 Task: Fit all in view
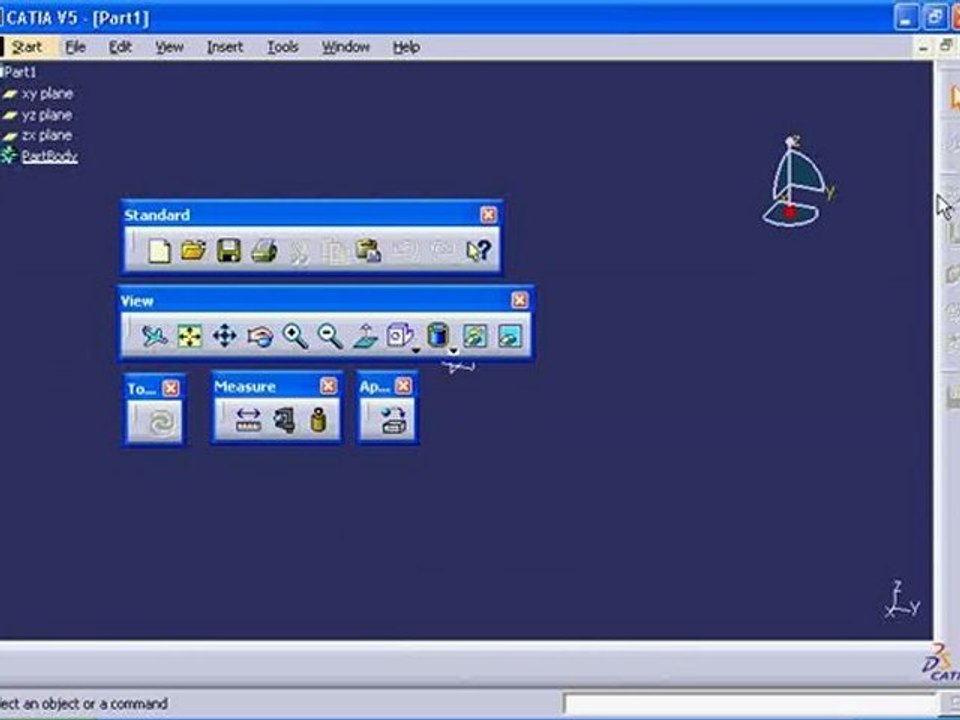[x=189, y=337]
